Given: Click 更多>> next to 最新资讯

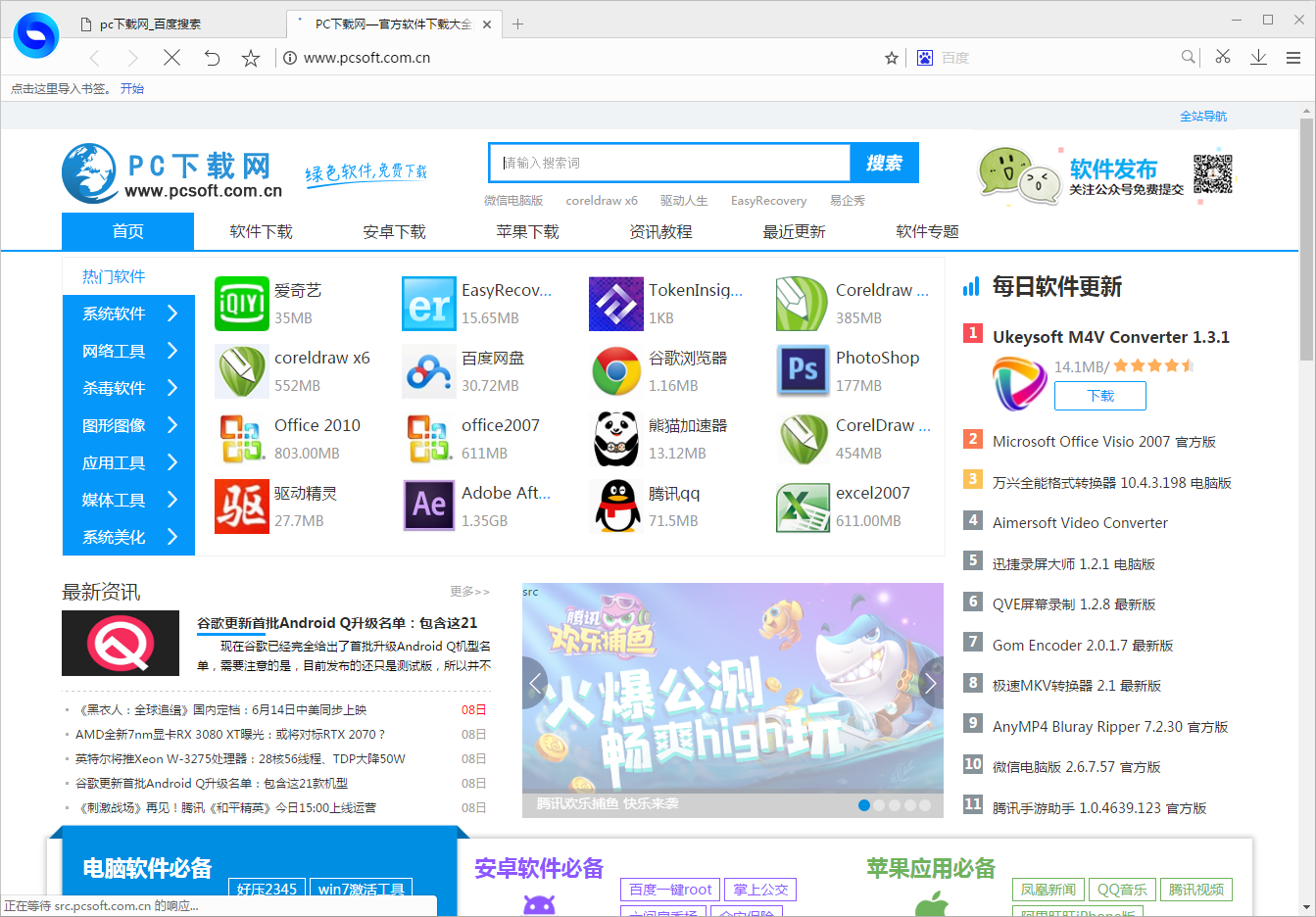Looking at the screenshot, I should point(470,592).
